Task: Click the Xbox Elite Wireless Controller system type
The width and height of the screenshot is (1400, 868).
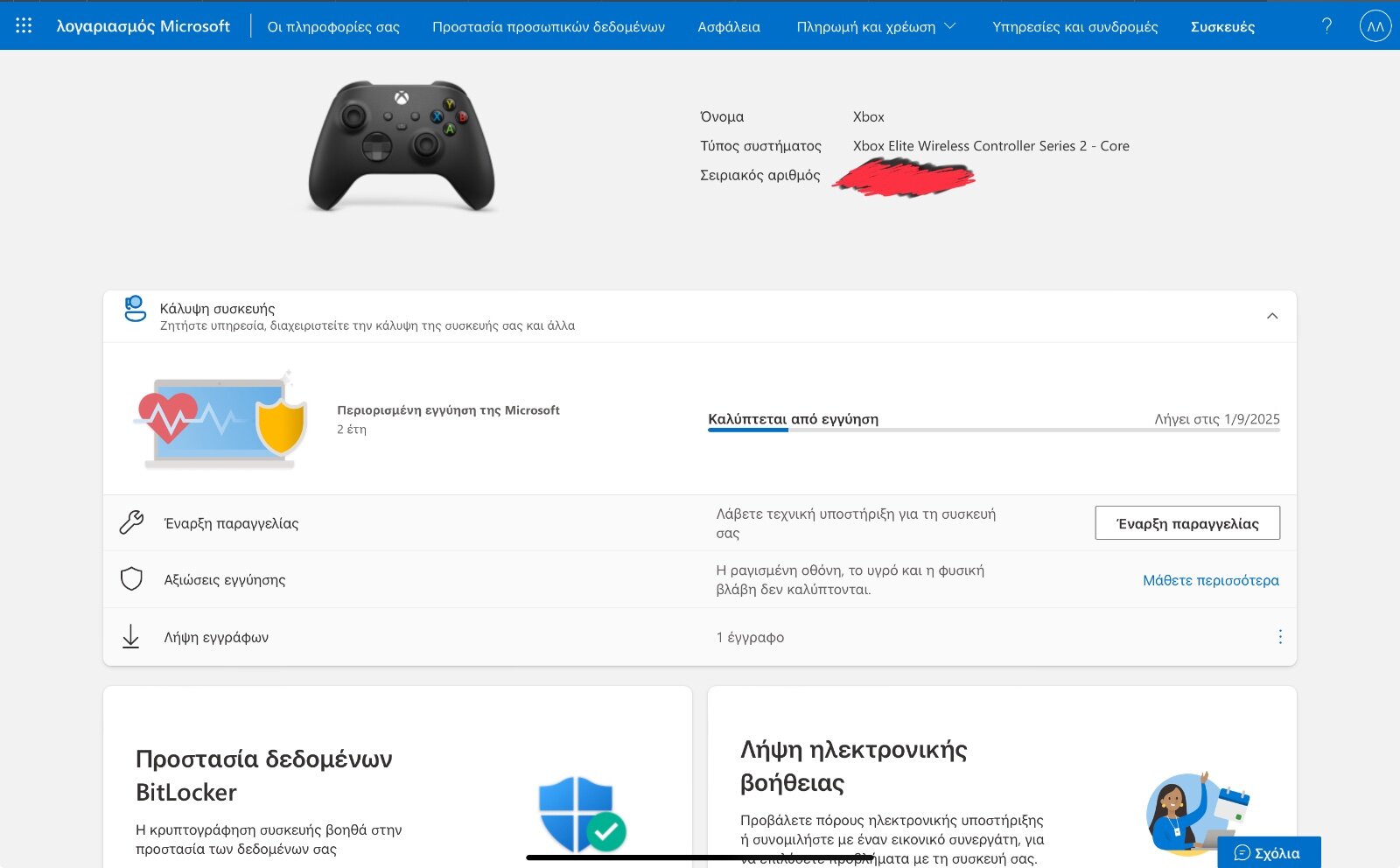Action: pos(991,146)
